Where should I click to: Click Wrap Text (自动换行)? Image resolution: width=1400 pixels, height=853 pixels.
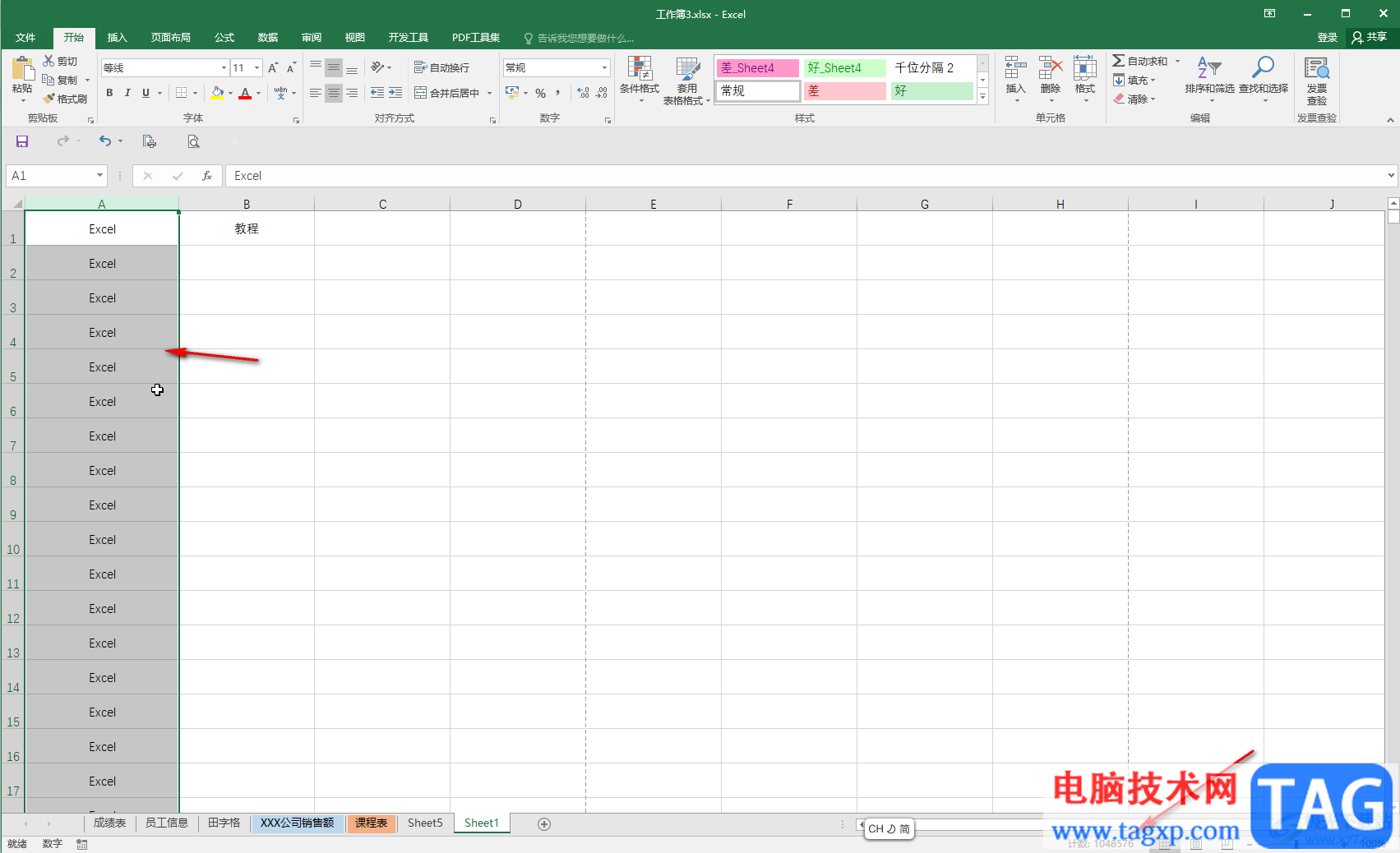pos(442,67)
